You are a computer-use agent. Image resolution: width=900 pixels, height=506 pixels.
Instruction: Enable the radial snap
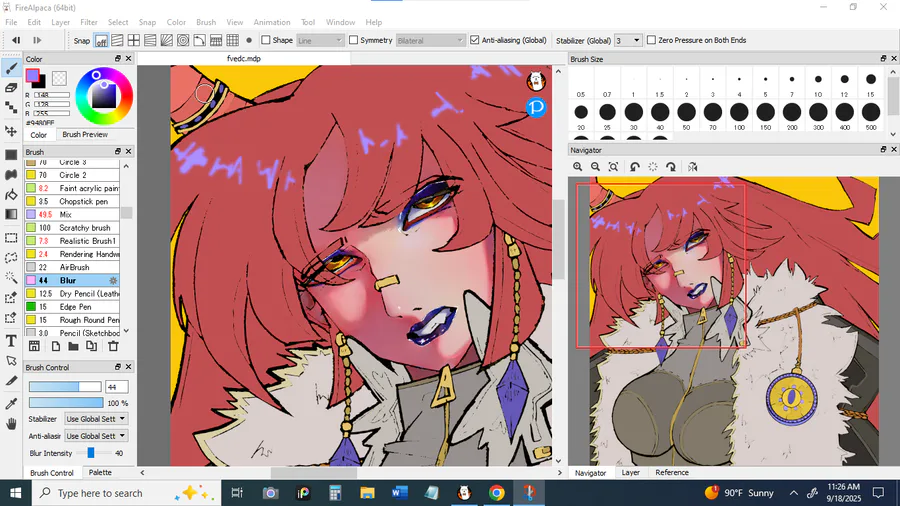click(166, 40)
